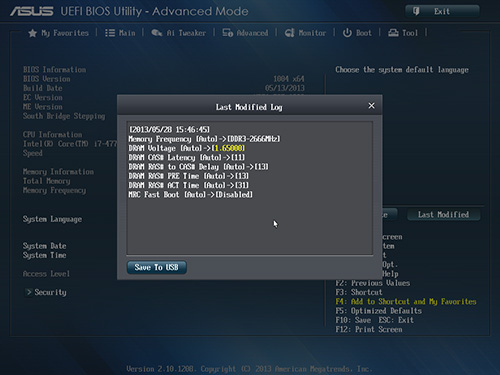500x375 pixels.
Task: Click the DRAM RAS# ACT Time entry
Action: [189, 185]
